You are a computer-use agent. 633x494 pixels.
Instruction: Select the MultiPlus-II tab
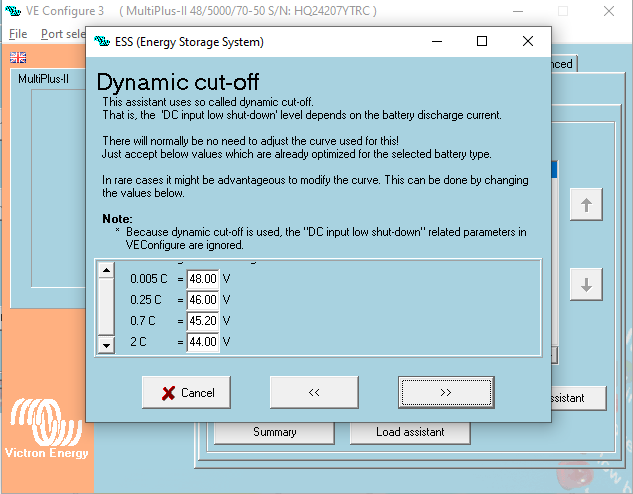click(x=43, y=79)
